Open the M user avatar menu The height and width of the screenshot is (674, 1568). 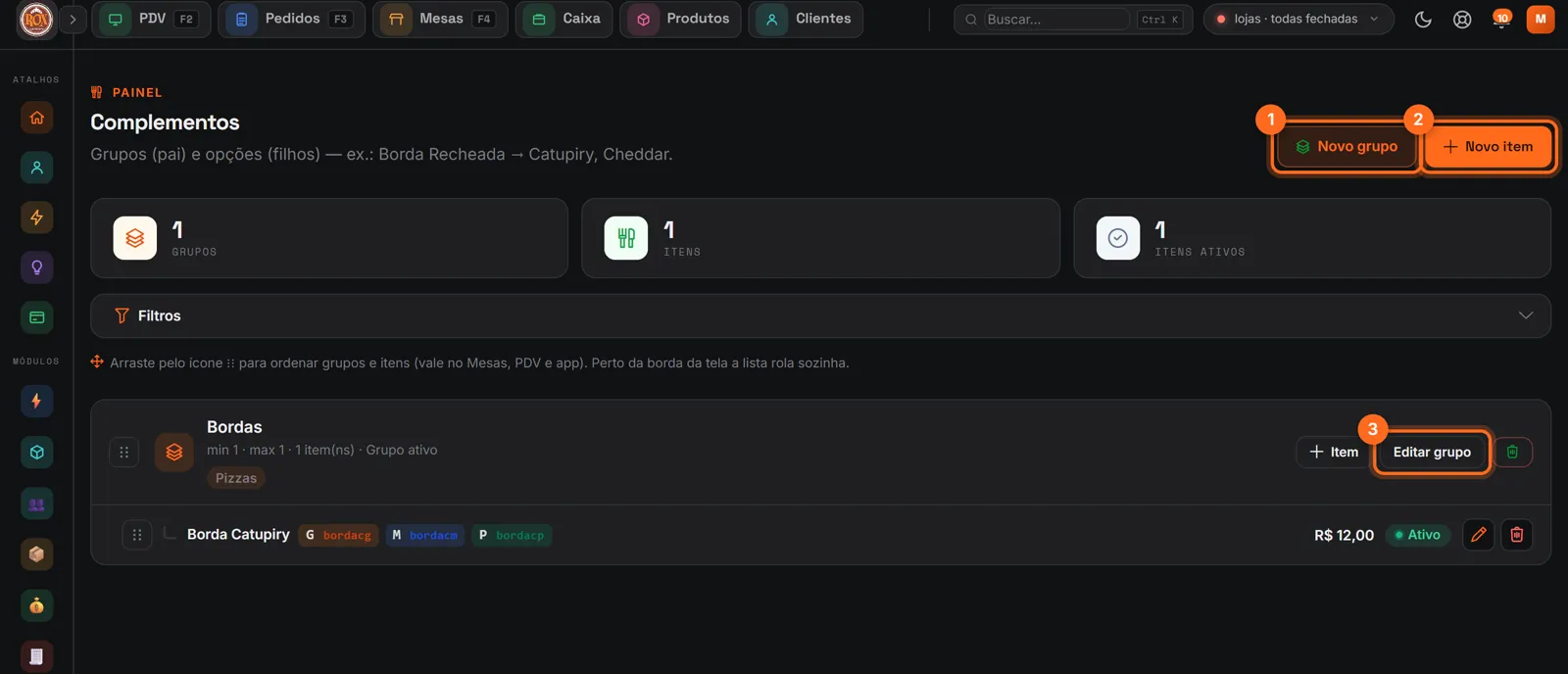click(x=1541, y=19)
